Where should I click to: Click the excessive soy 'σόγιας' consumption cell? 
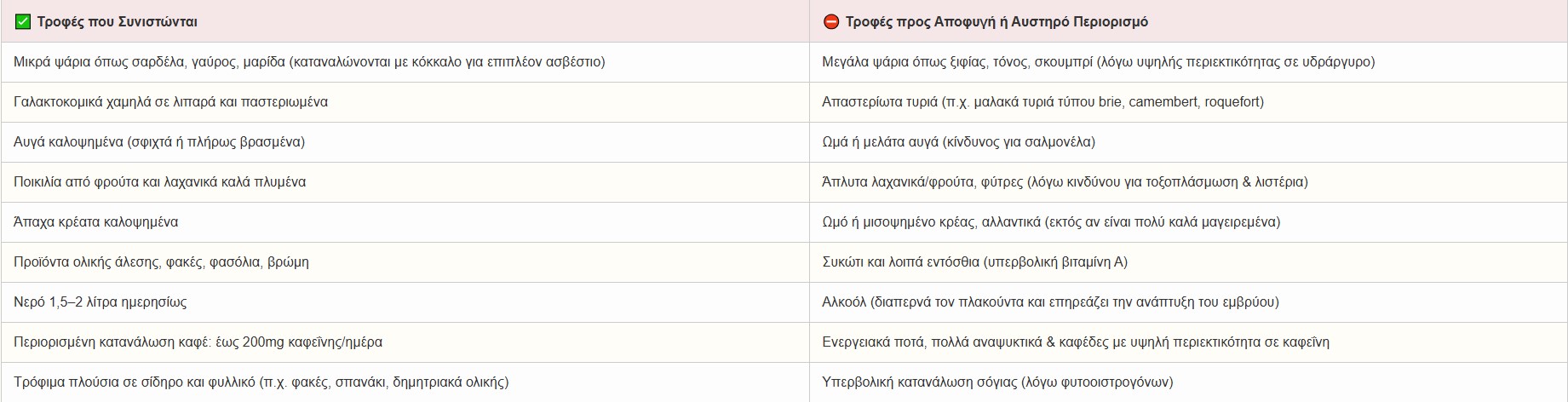[x=997, y=382]
